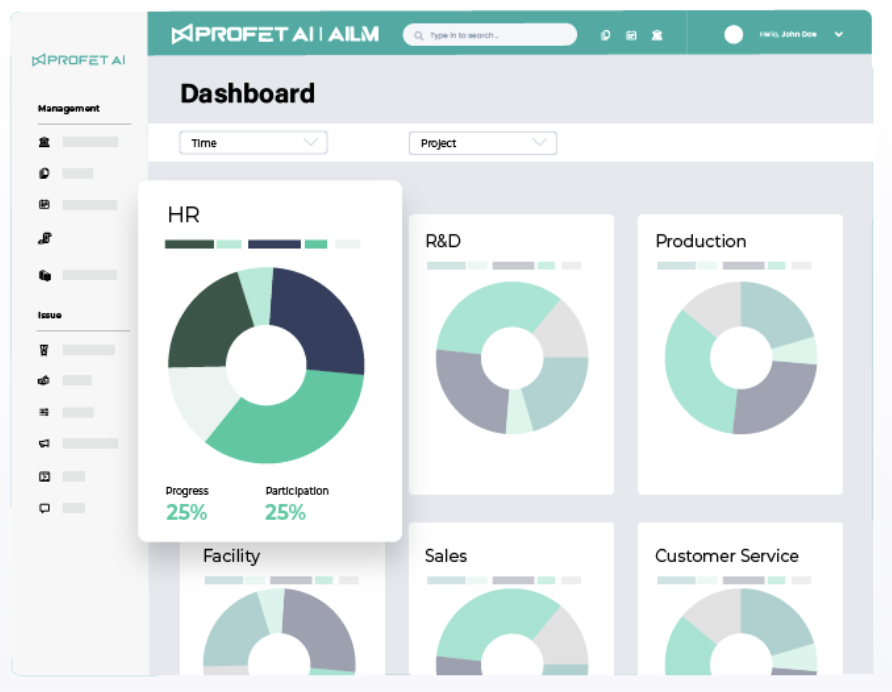Click the thumbs-up icon in the sidebar

click(44, 381)
